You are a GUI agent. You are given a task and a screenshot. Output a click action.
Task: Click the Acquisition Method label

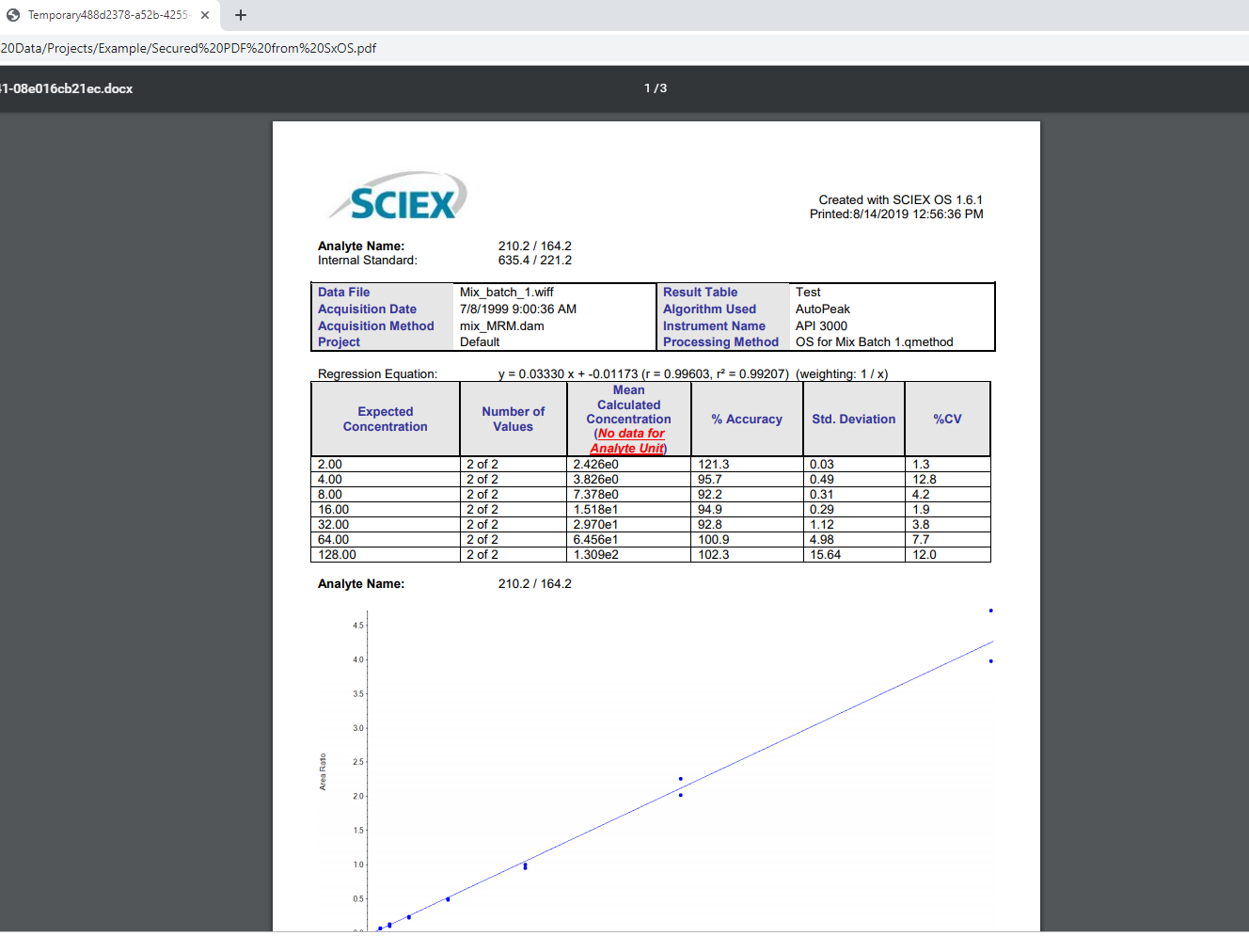[376, 325]
